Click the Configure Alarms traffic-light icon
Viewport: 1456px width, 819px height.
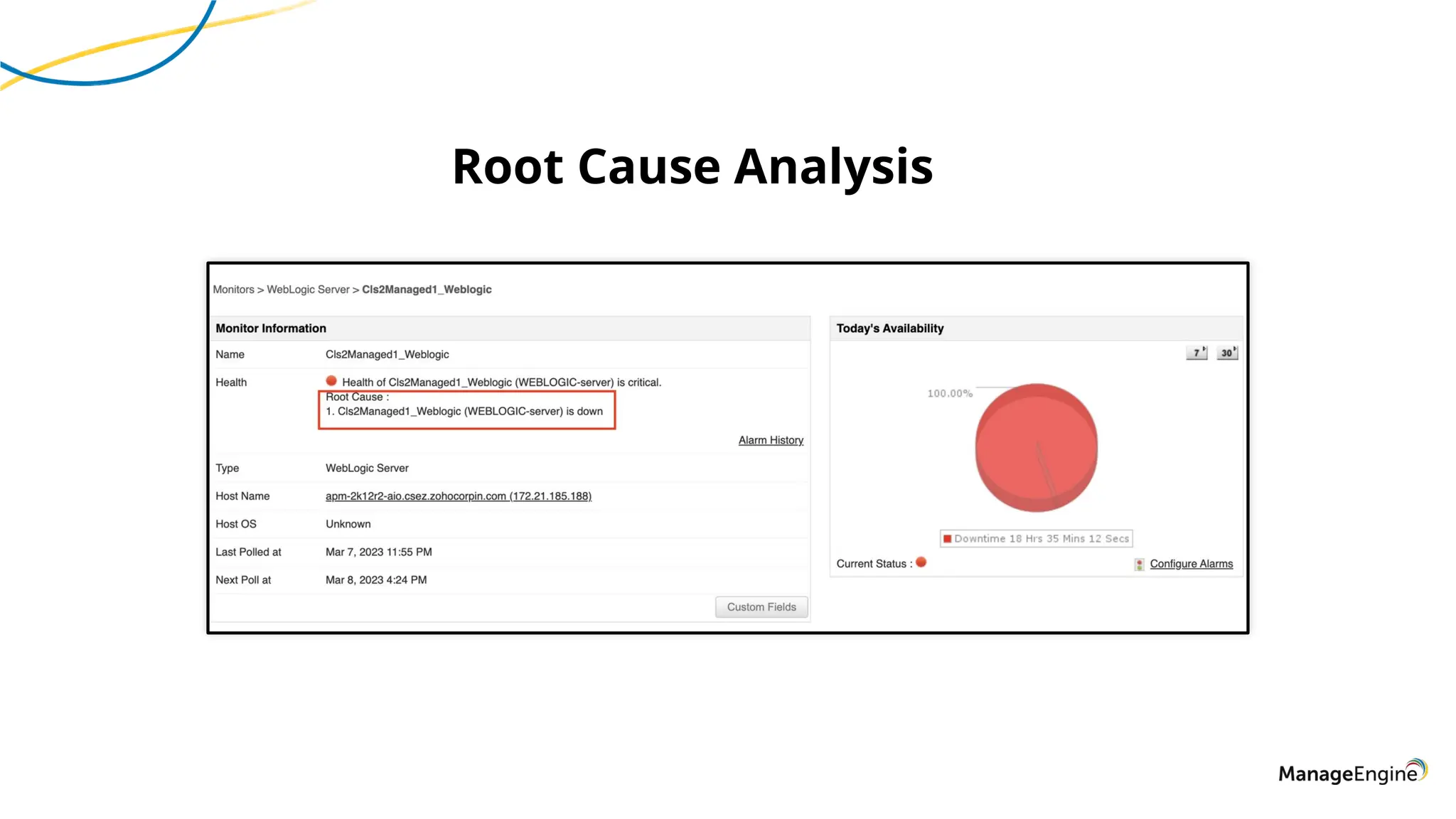coord(1140,564)
